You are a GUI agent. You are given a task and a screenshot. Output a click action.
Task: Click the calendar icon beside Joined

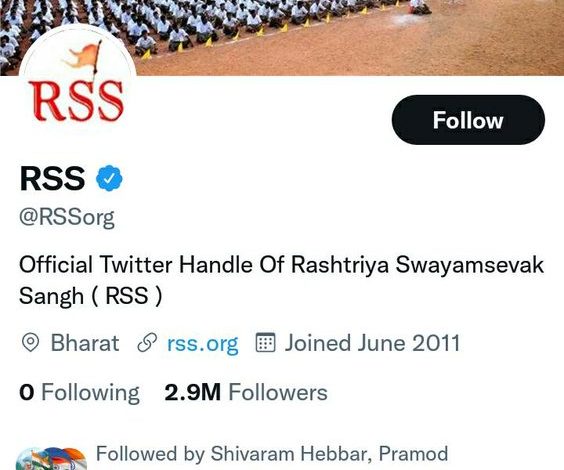tap(265, 342)
